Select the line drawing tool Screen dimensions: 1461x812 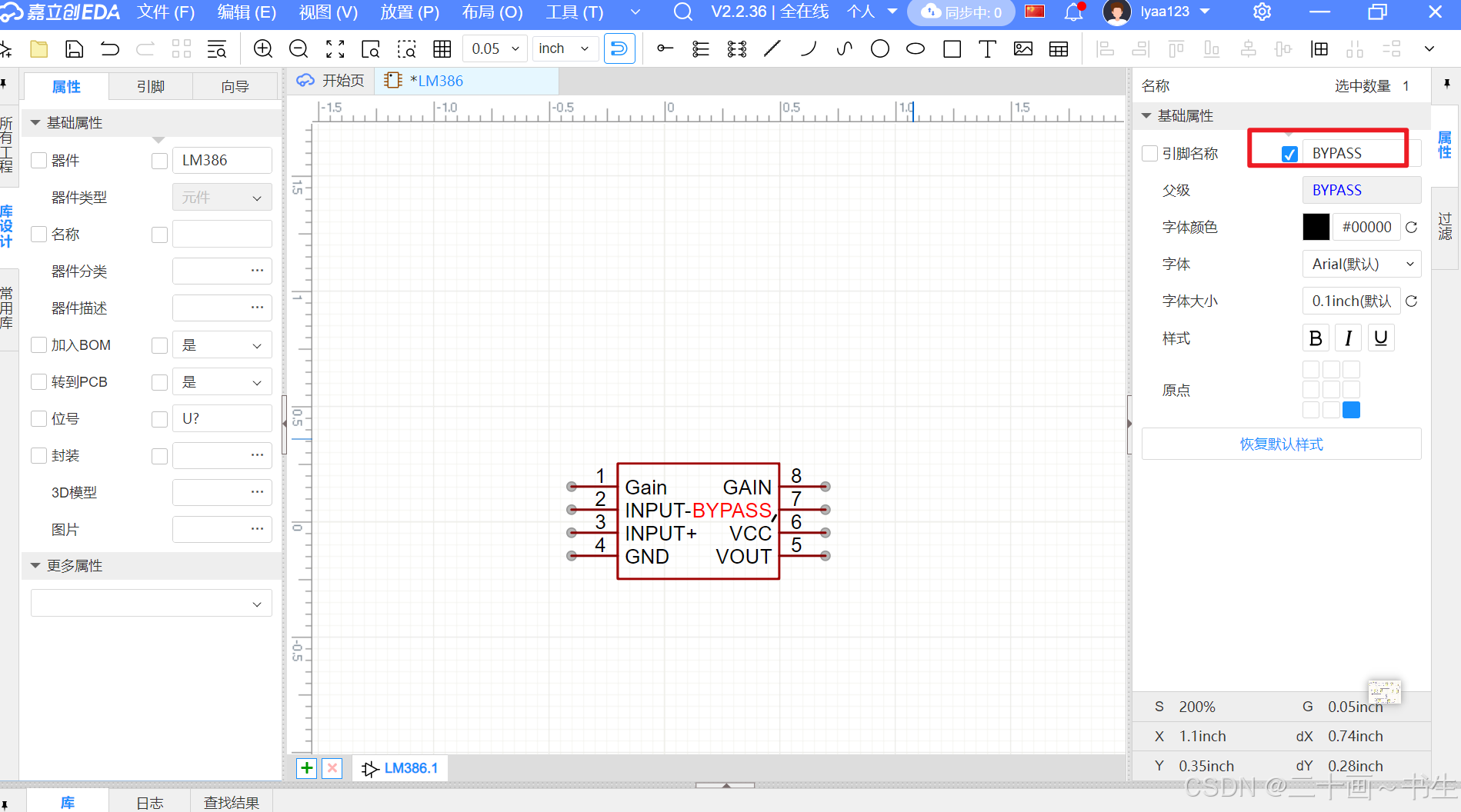click(772, 49)
